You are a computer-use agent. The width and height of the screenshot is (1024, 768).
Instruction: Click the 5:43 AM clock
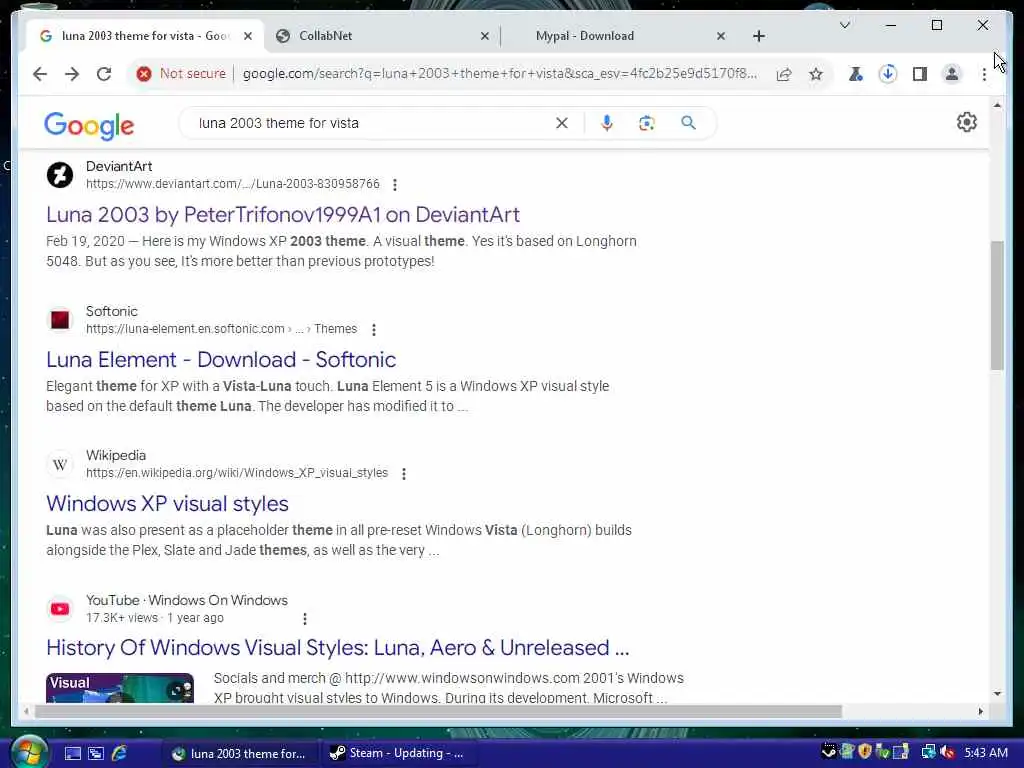(985, 752)
